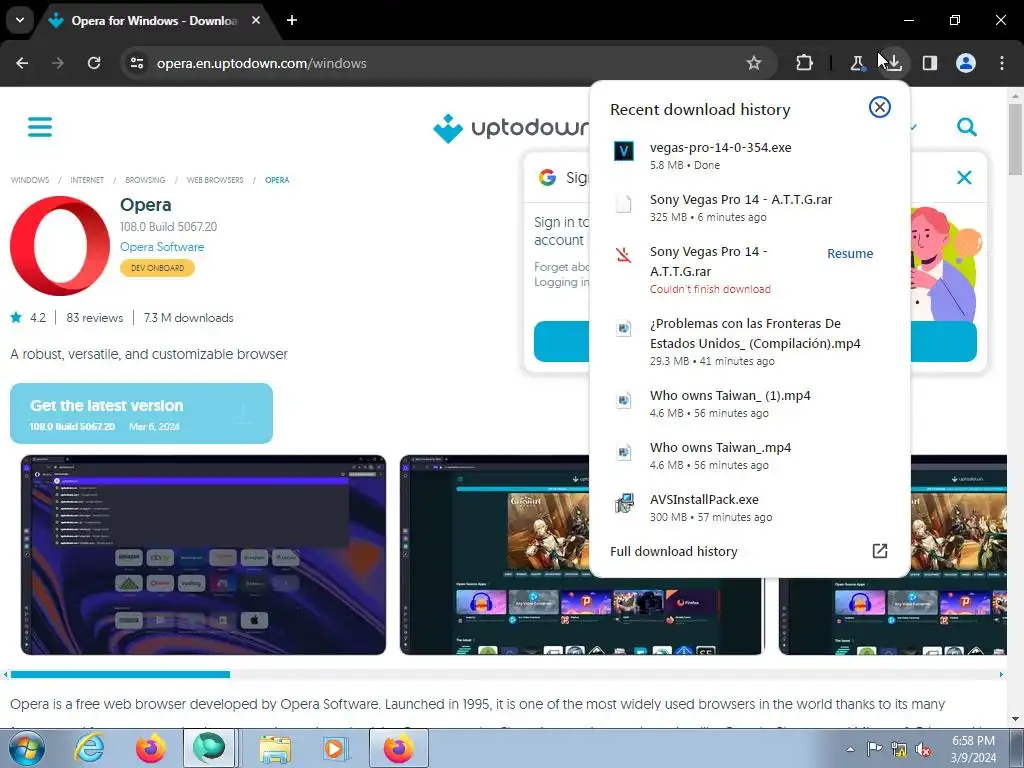This screenshot has width=1024, height=768.
Task: Click the volume speaker tray icon
Action: [923, 750]
